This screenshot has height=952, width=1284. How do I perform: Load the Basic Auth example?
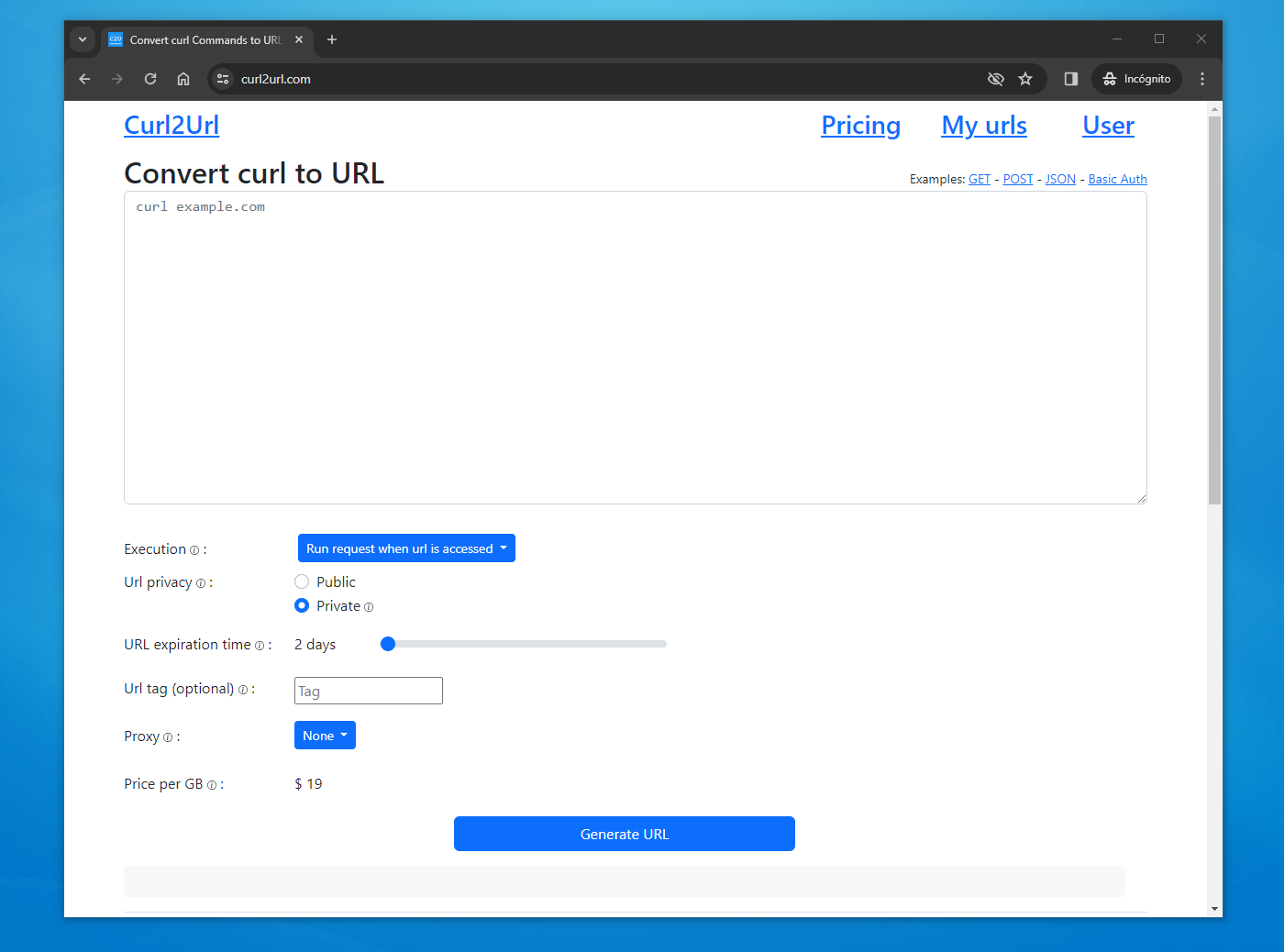pyautogui.click(x=1117, y=179)
